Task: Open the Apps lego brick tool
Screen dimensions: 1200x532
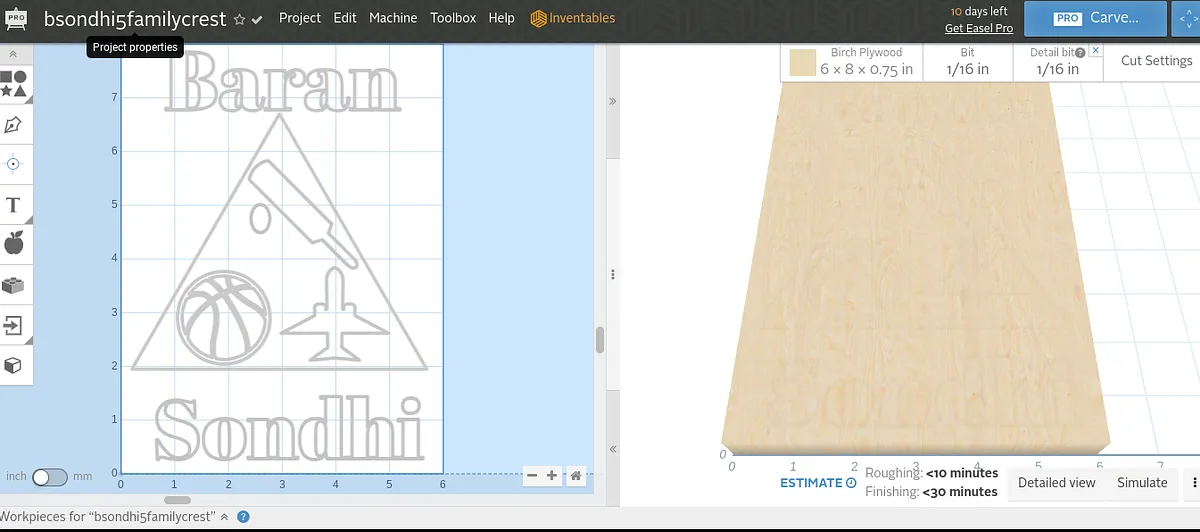Action: pos(14,285)
